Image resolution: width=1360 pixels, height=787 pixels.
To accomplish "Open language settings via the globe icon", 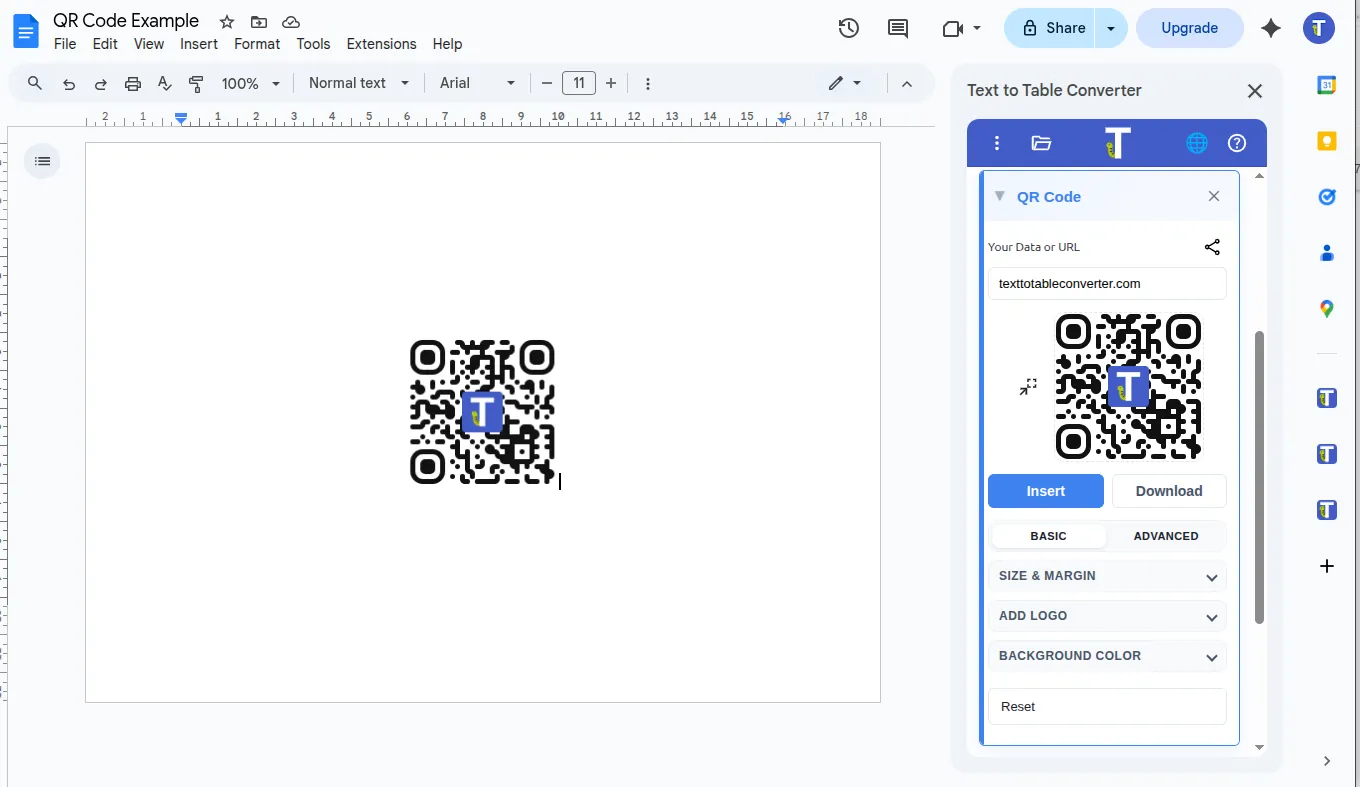I will (1196, 143).
